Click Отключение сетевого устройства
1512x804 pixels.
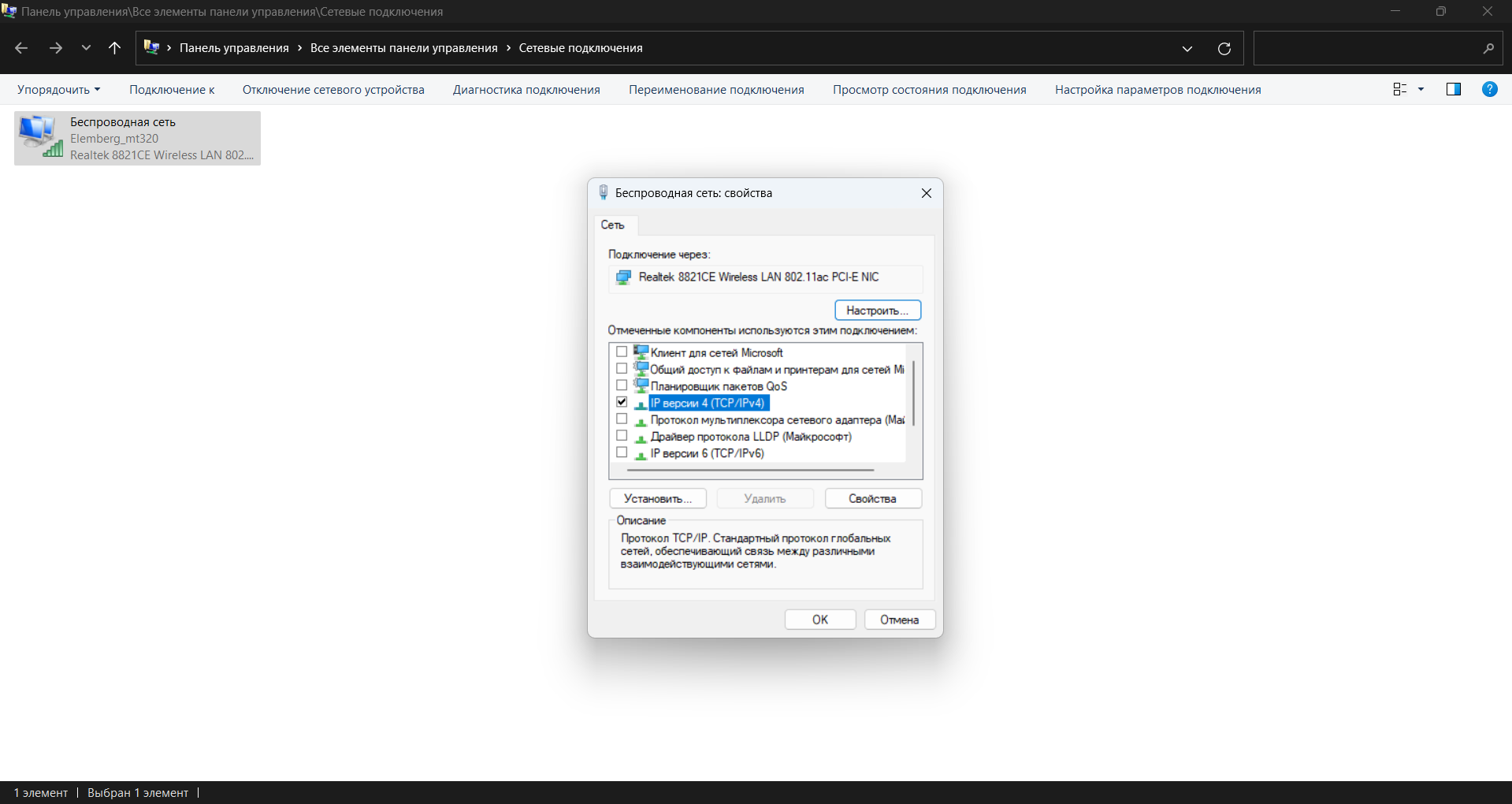(x=333, y=90)
